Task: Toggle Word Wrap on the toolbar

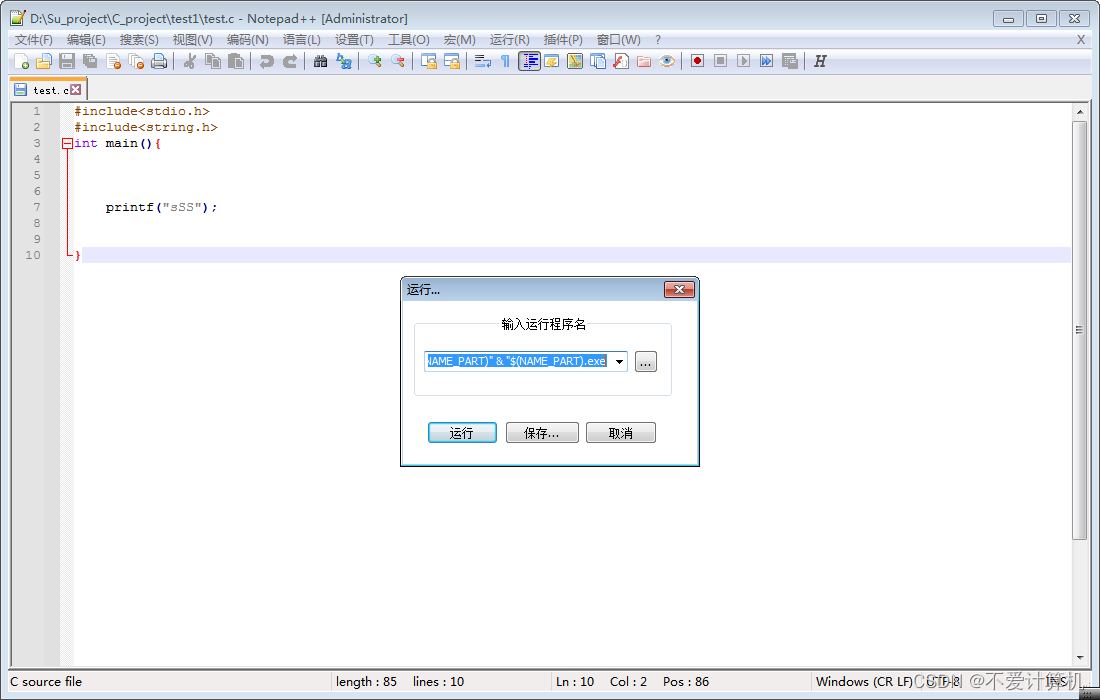Action: tap(484, 61)
